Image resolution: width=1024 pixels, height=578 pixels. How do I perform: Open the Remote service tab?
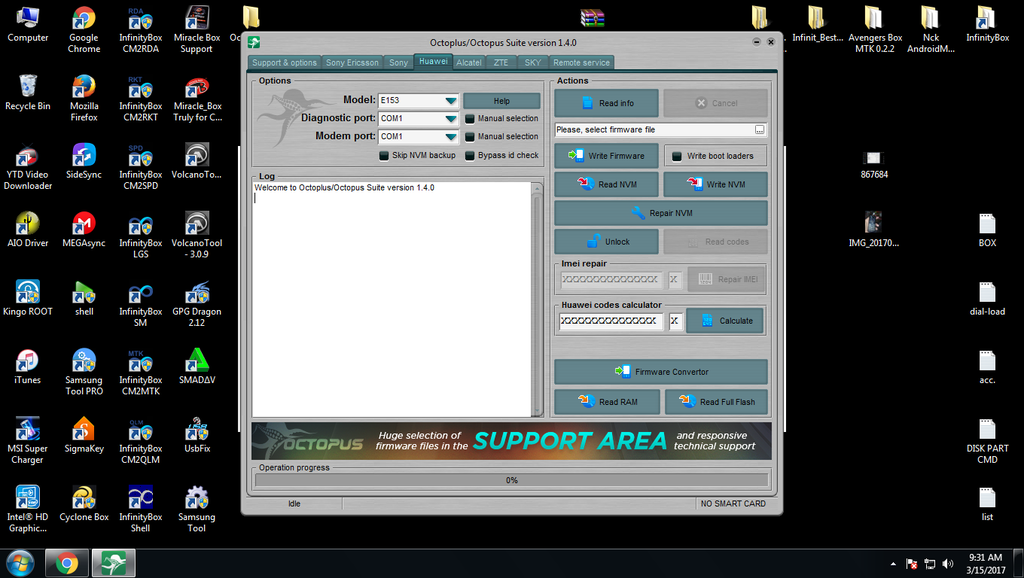coord(581,63)
